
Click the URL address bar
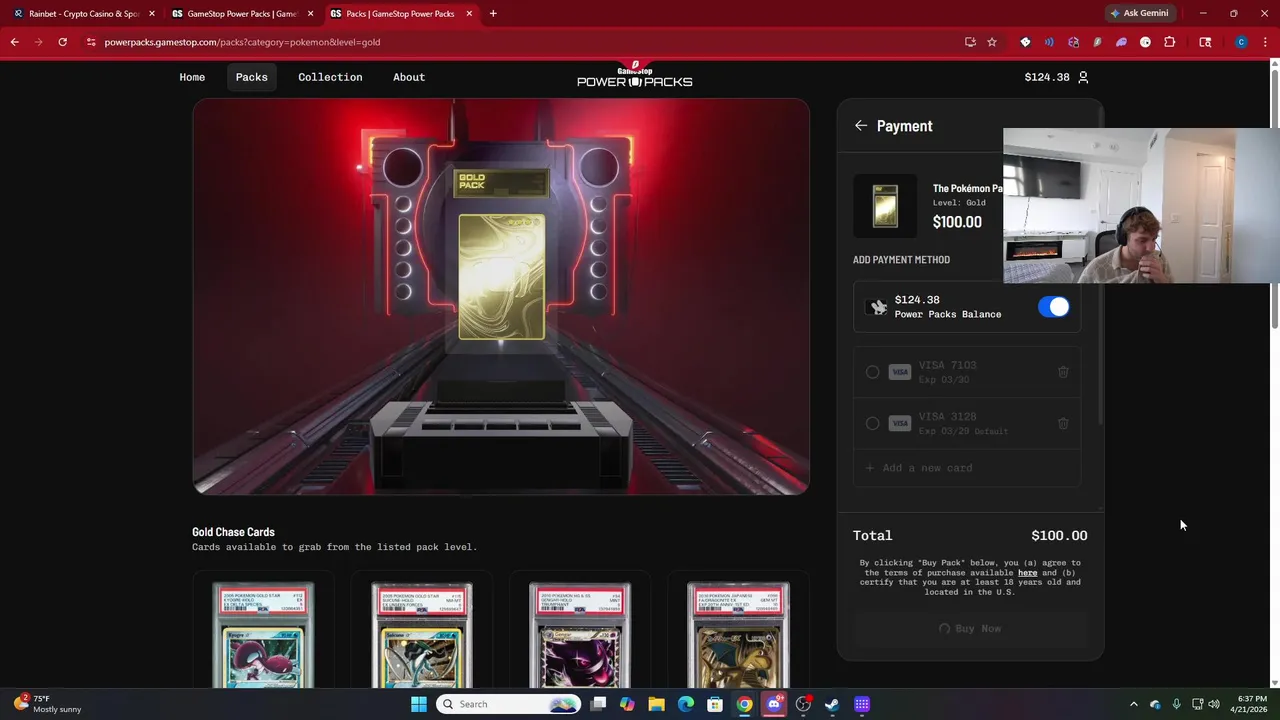pyautogui.click(x=520, y=42)
